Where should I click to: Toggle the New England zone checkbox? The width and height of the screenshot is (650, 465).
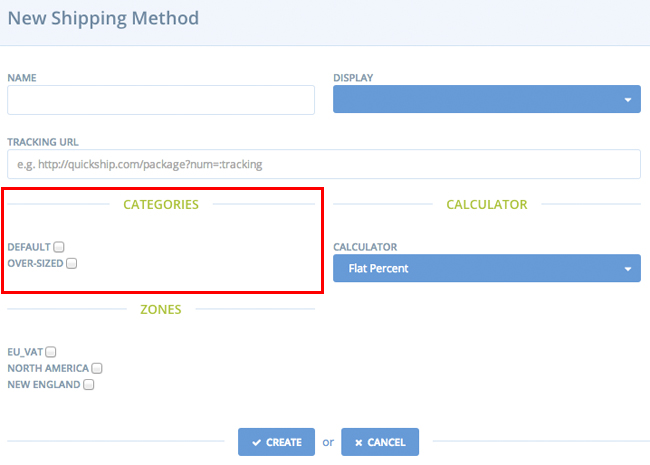tap(88, 385)
